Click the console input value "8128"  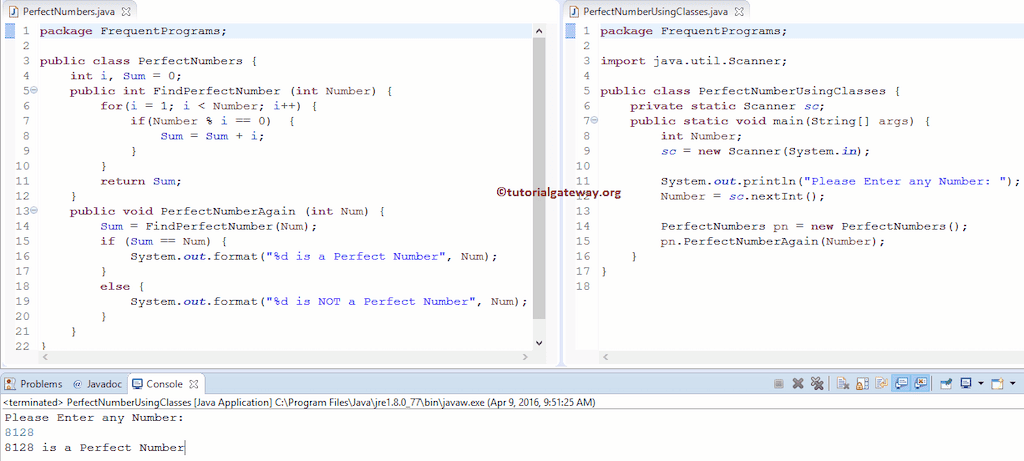point(19,432)
